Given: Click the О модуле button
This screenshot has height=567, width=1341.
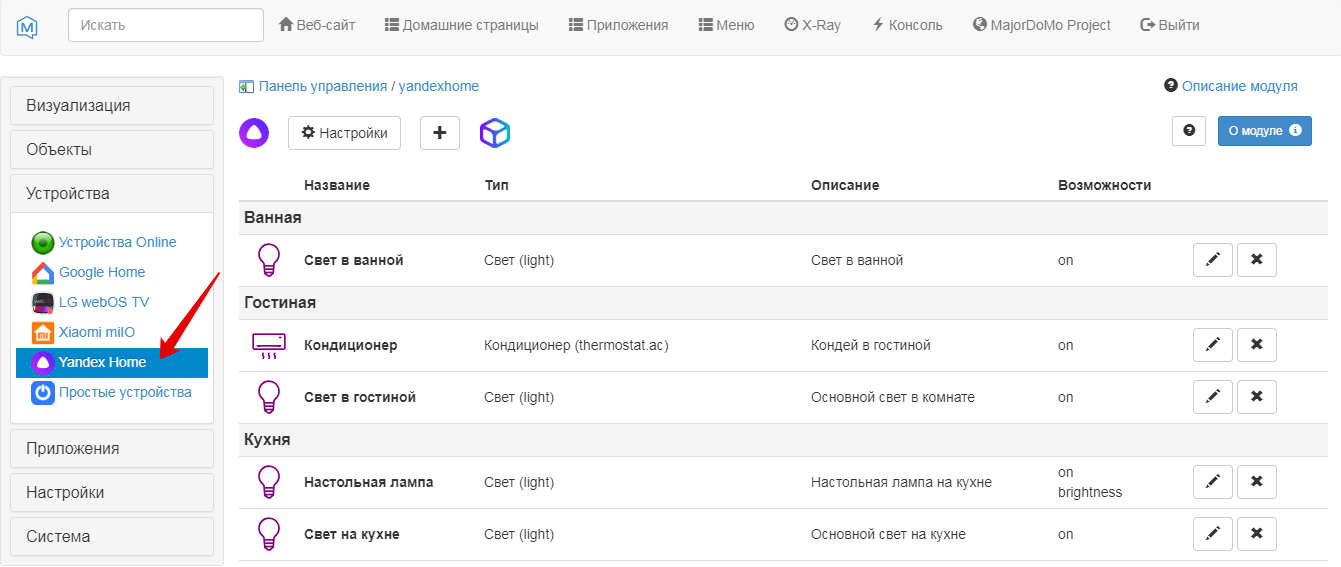Looking at the screenshot, I should click(x=1264, y=131).
